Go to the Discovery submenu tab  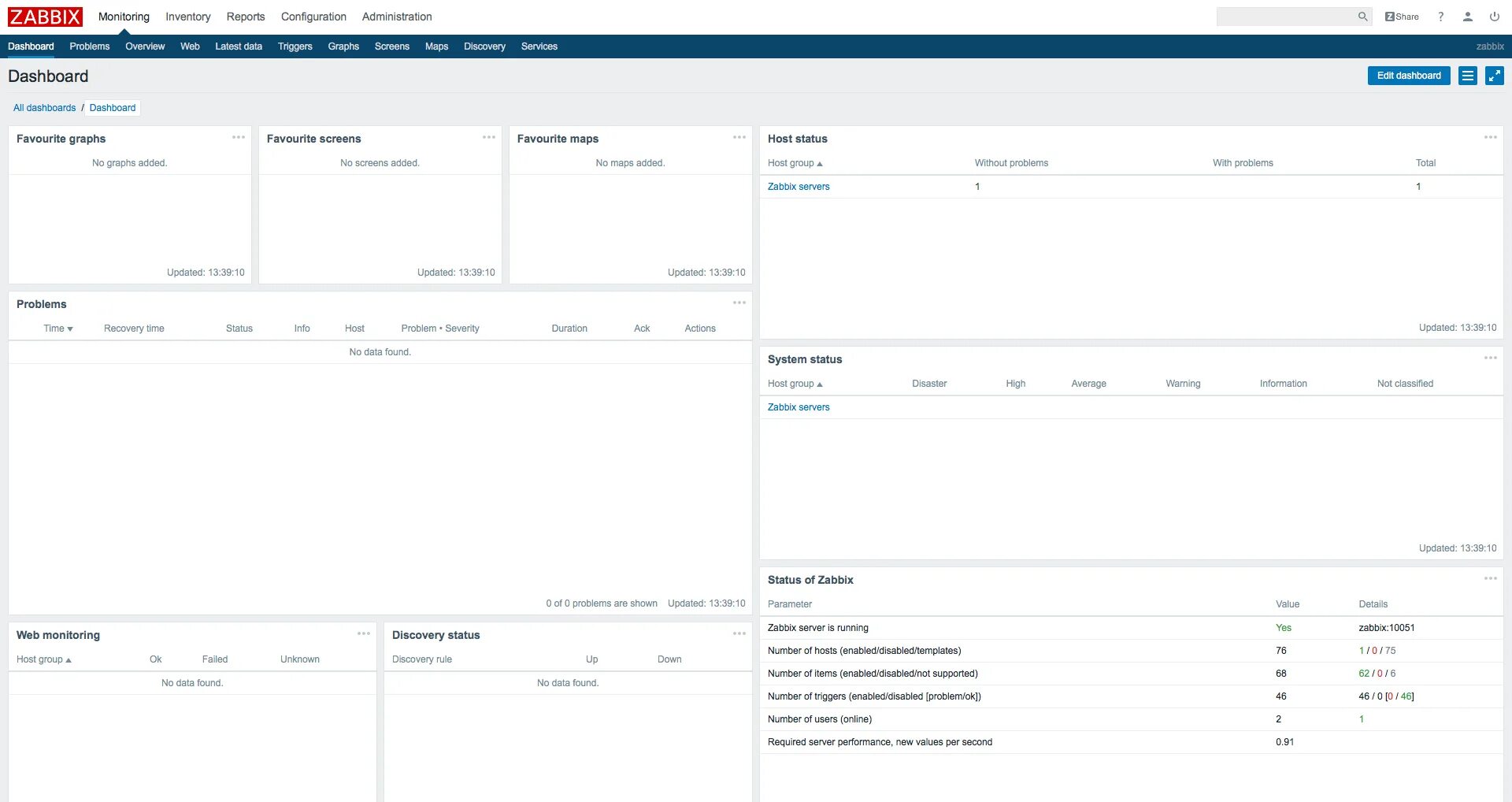[x=484, y=46]
